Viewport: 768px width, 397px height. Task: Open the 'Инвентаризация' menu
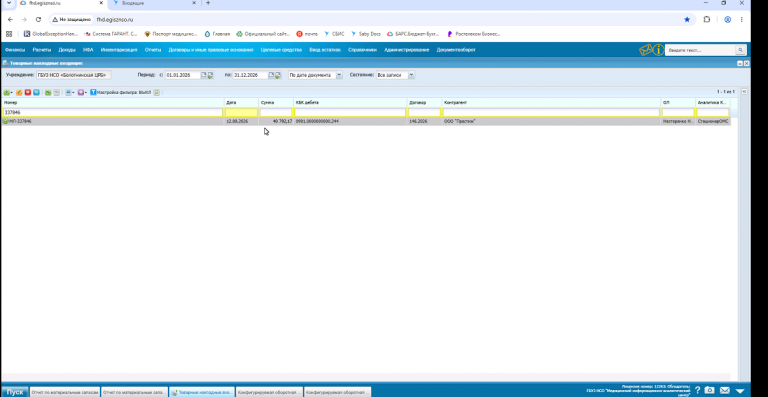point(119,50)
